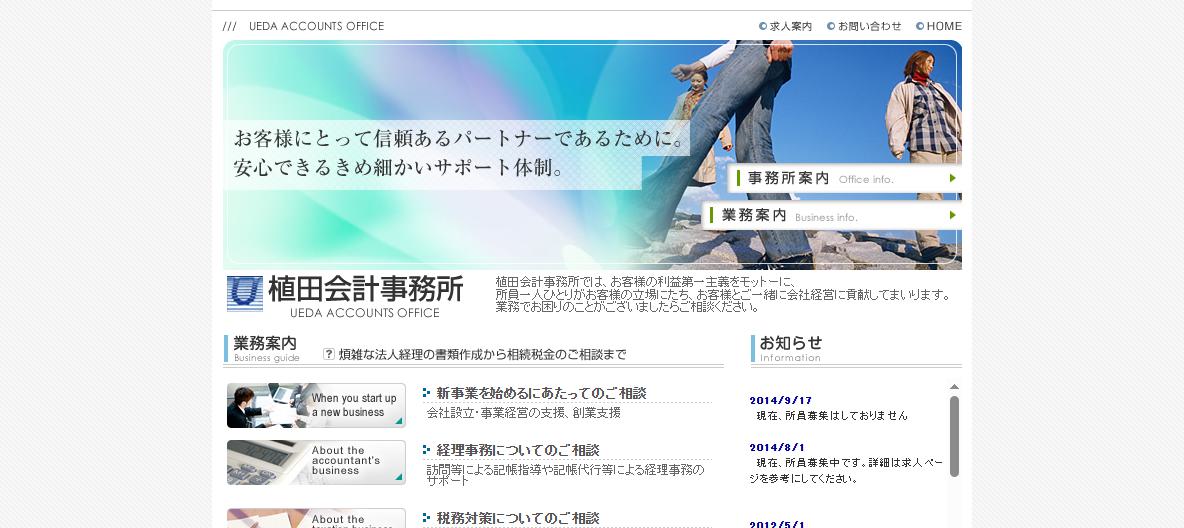Click the お知らせ news scrollbar thumb
Image resolution: width=1184 pixels, height=528 pixels.
click(x=954, y=437)
